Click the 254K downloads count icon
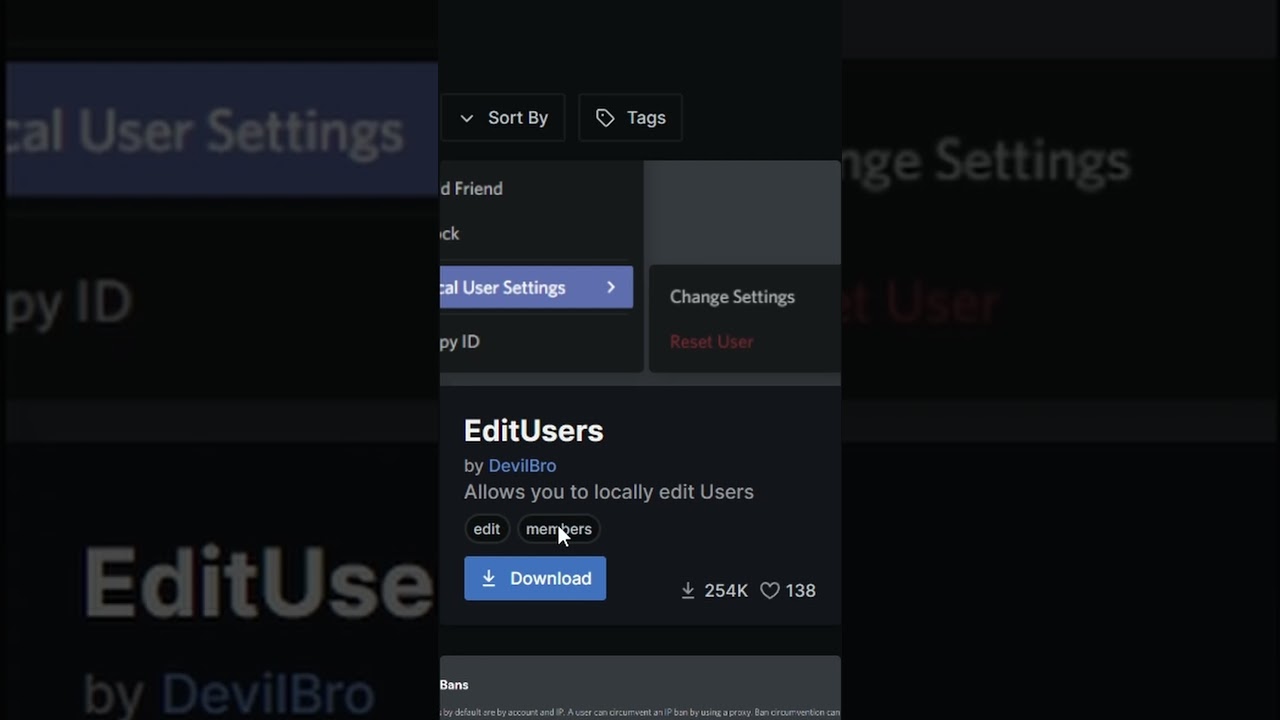Viewport: 1280px width, 720px height. tap(688, 591)
